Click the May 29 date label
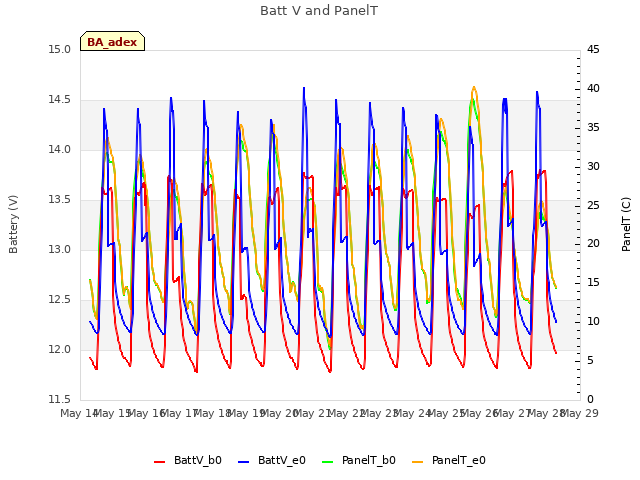The width and height of the screenshot is (640, 480). pos(580,413)
